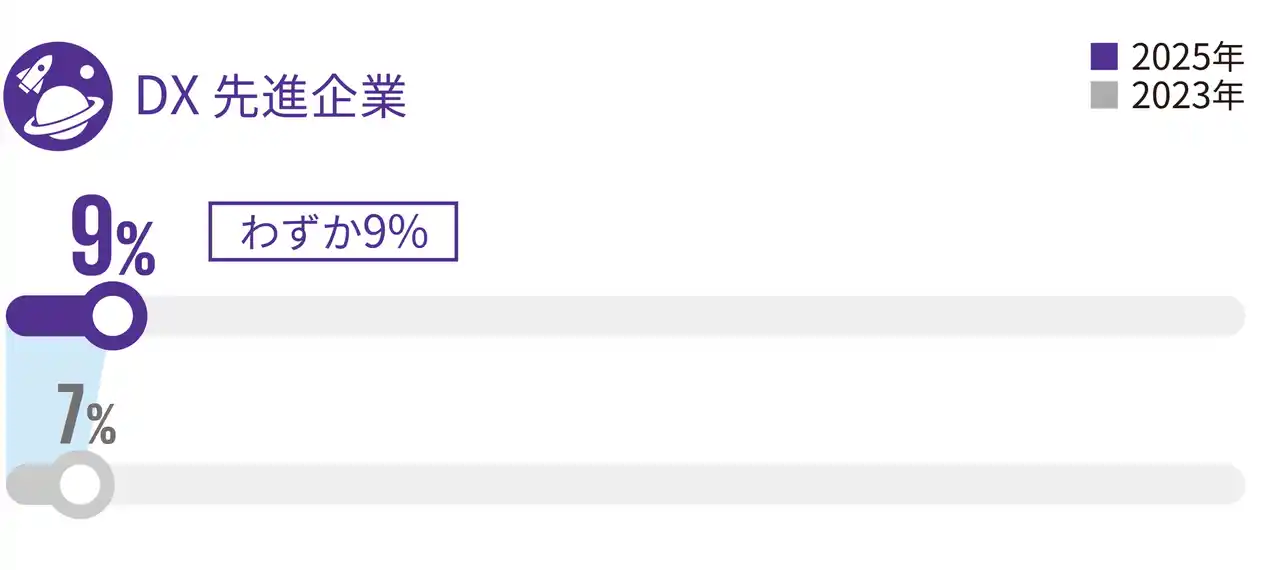Click the percent sign beside purple 9
The image size is (1280, 570).
135,250
